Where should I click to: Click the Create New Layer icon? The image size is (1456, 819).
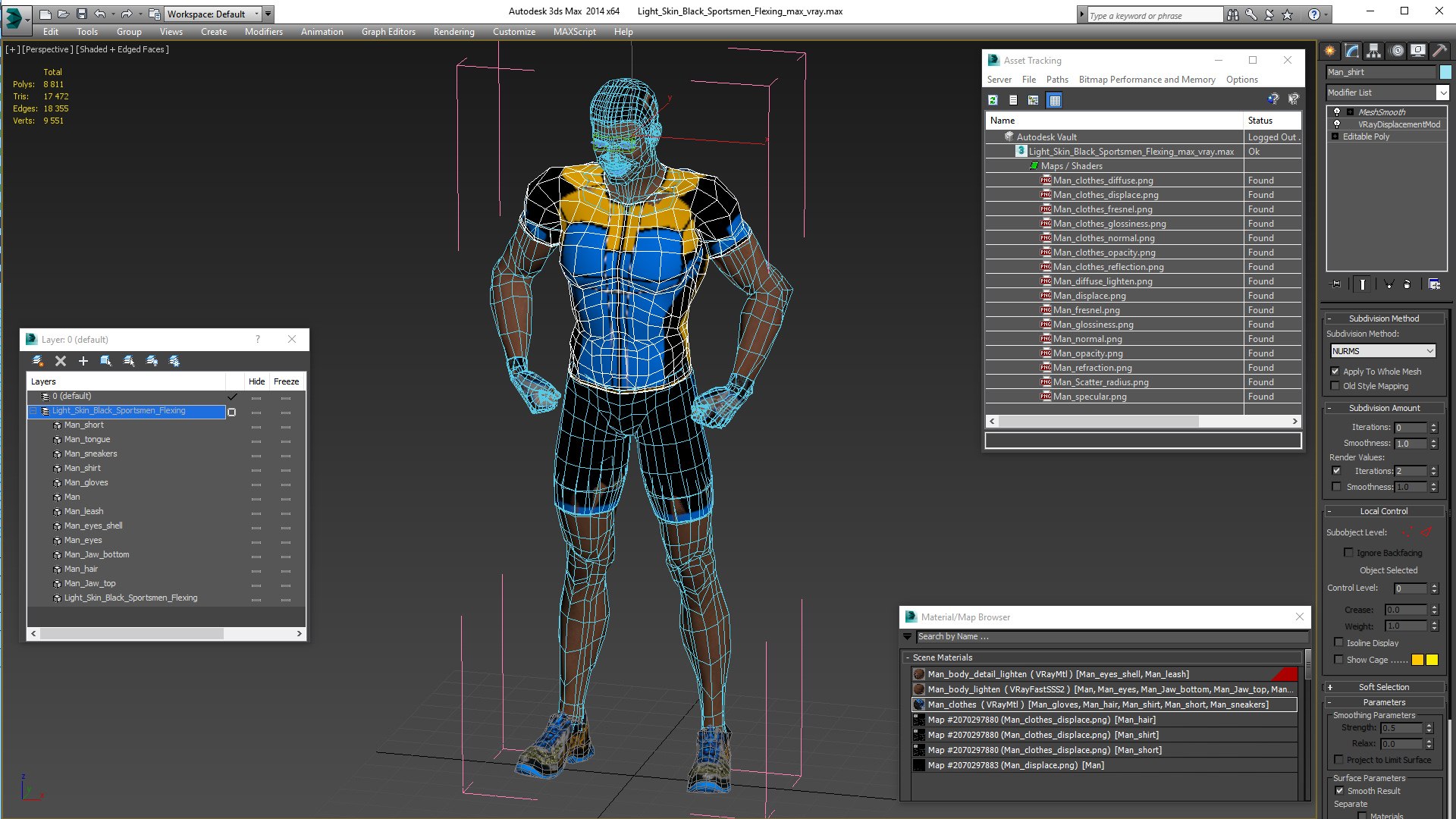(38, 361)
